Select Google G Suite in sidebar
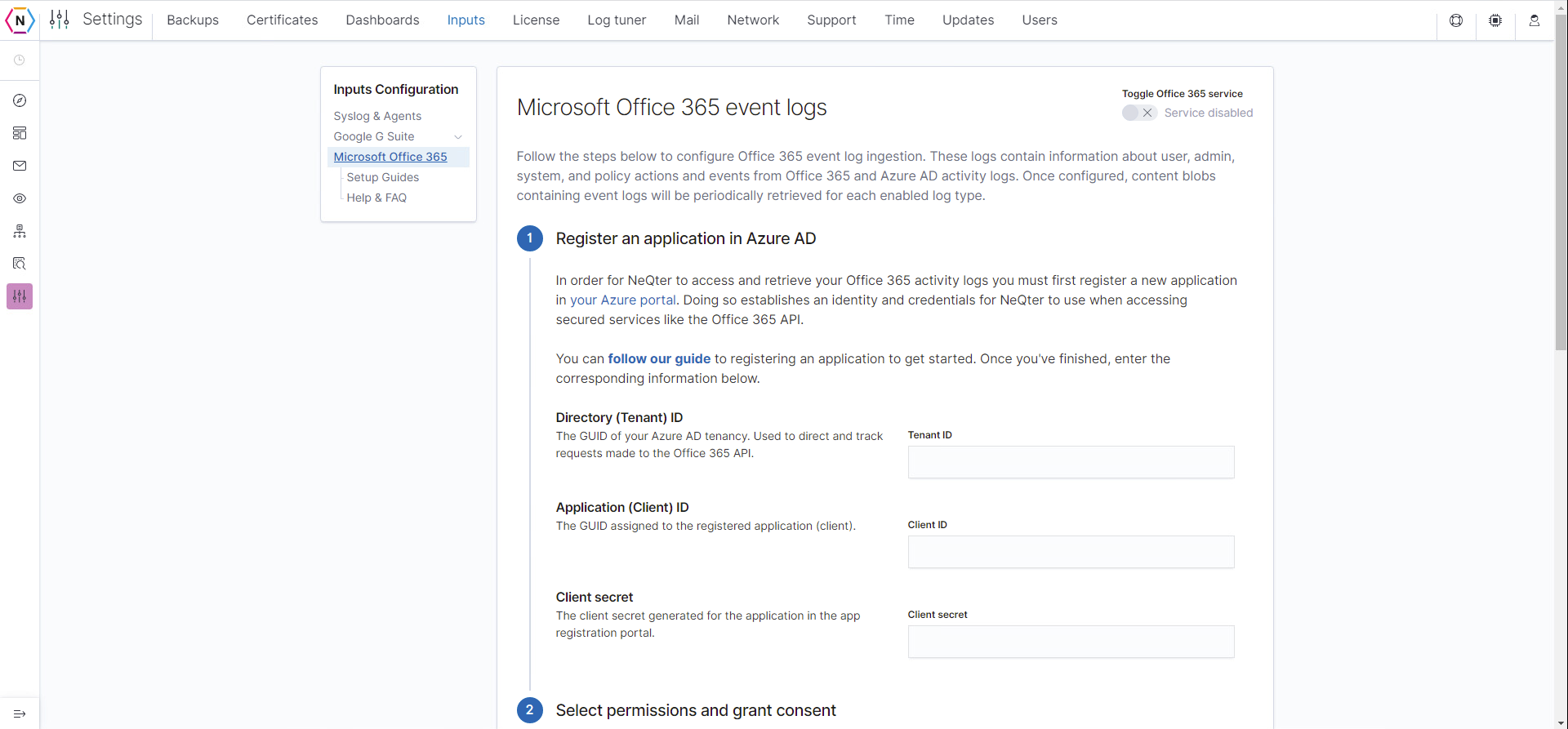 (374, 136)
